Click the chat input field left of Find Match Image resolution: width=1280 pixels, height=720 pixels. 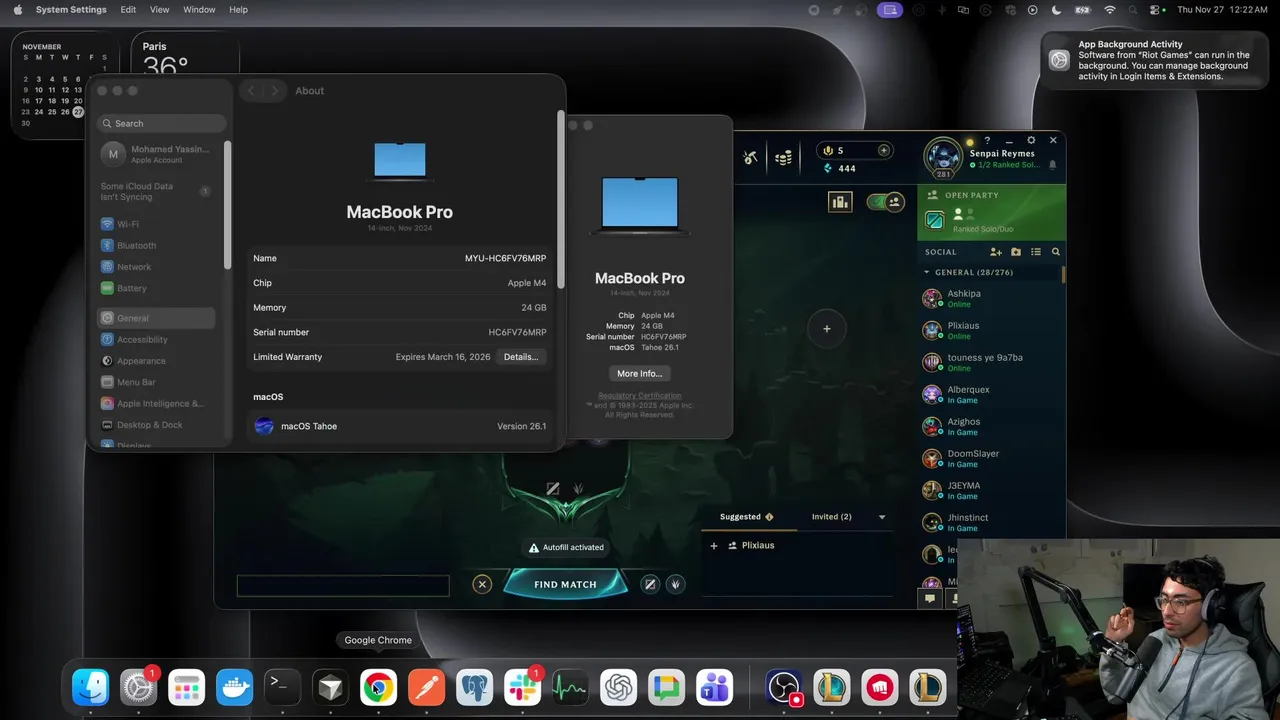tap(343, 586)
